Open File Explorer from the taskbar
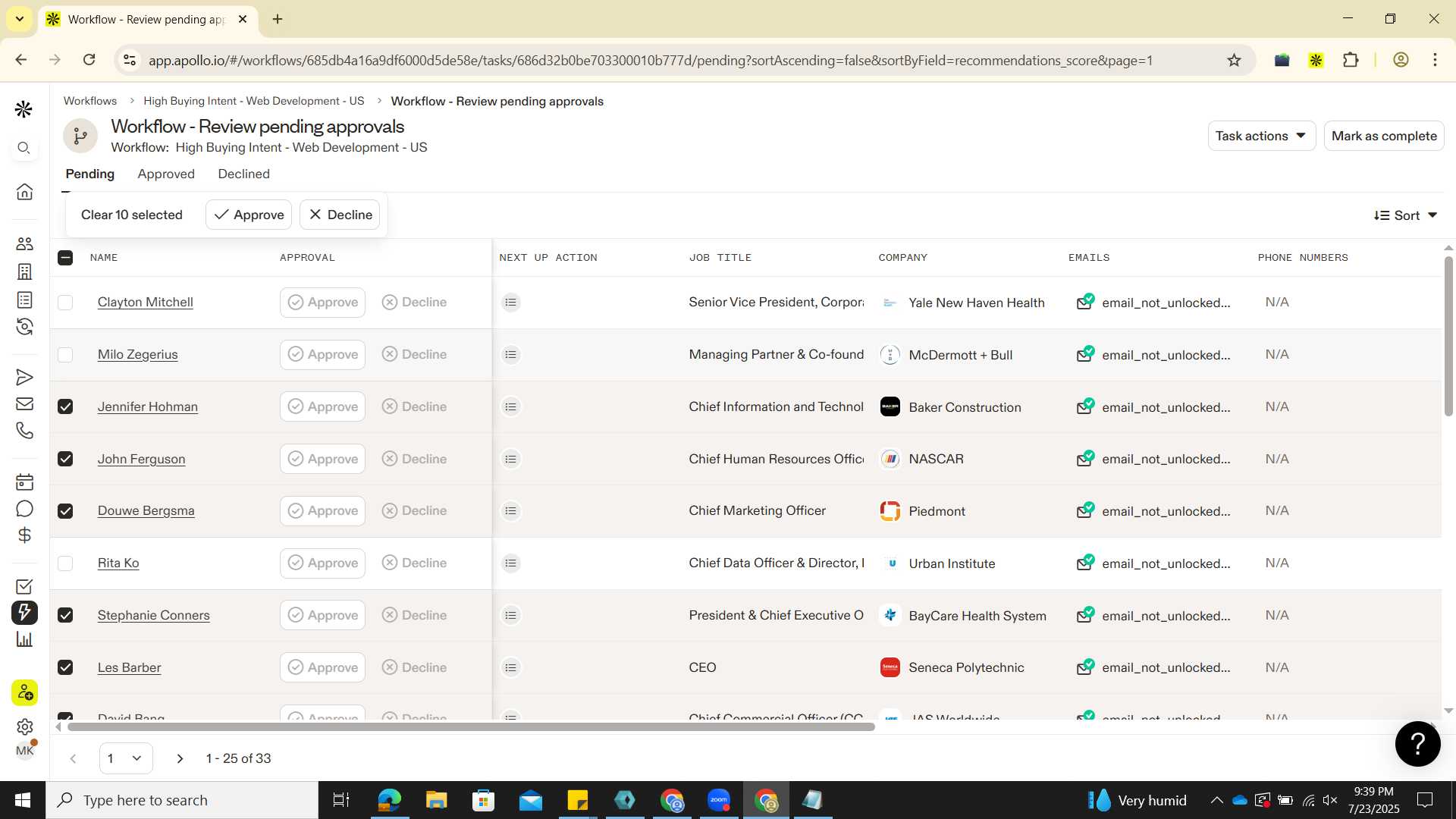 tap(436, 800)
